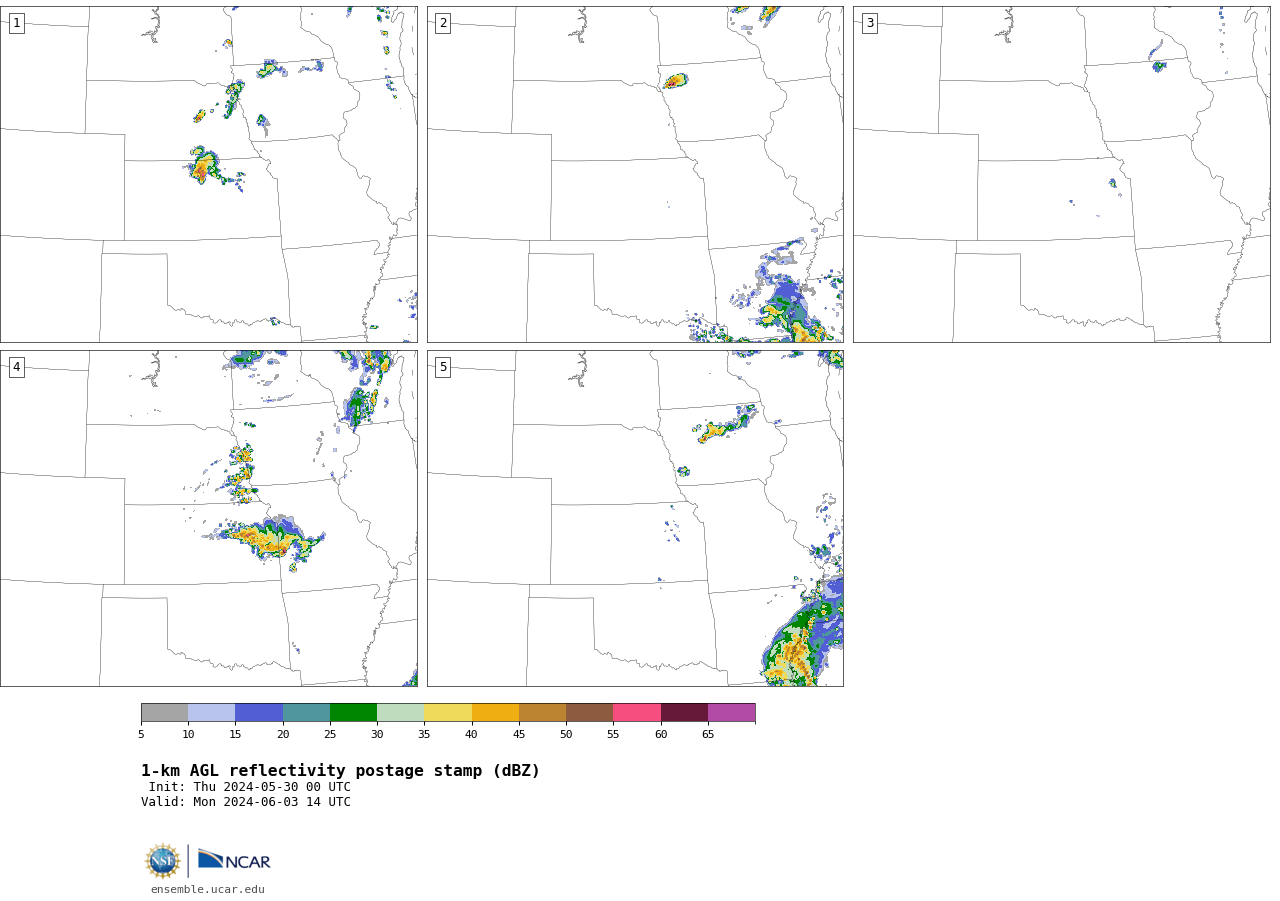The height and width of the screenshot is (901, 1280).
Task: Click the yellow 35-40 dBZ swatch
Action: coord(448,713)
